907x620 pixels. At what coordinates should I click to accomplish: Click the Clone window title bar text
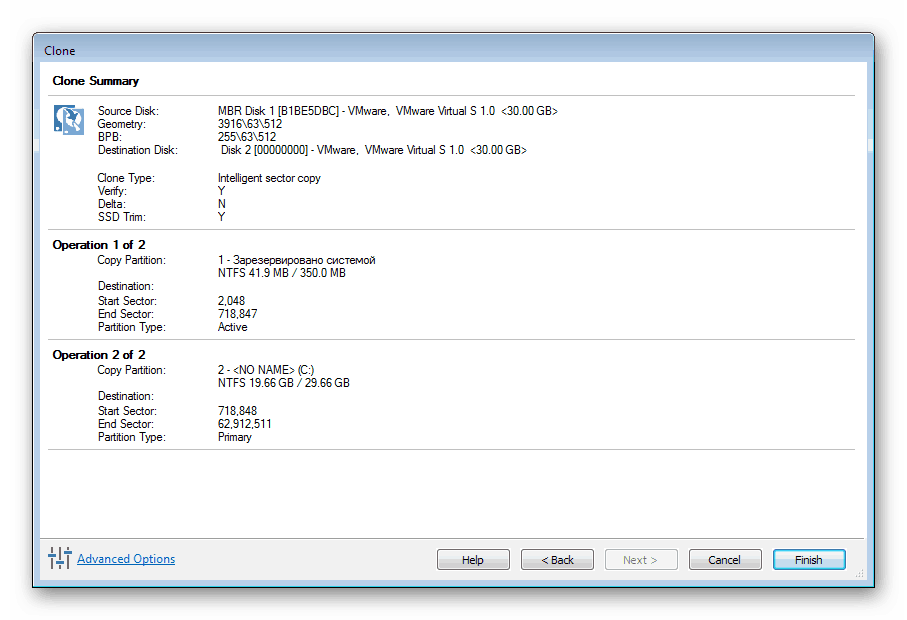pyautogui.click(x=60, y=51)
